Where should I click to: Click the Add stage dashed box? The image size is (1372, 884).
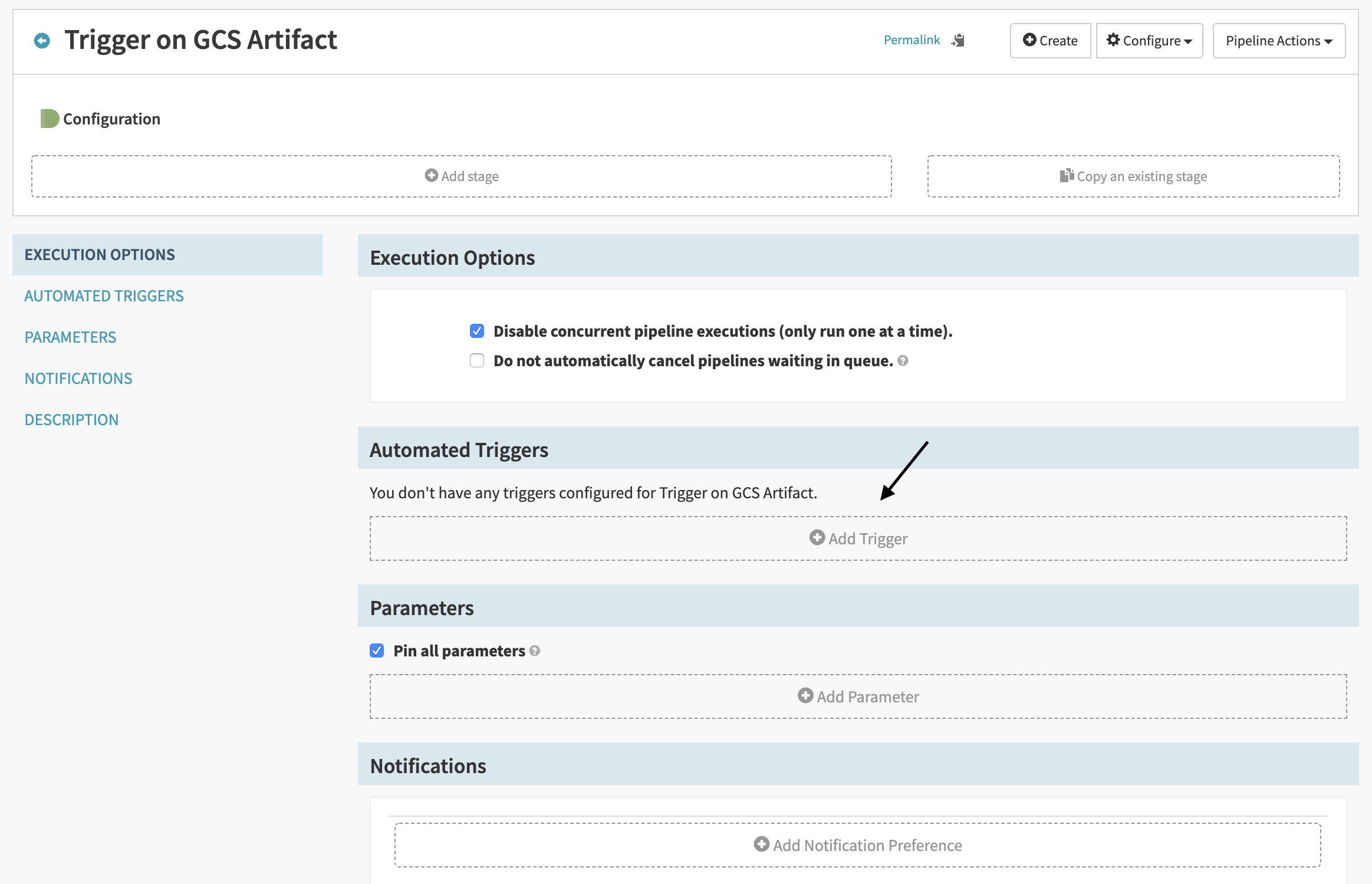(x=462, y=176)
